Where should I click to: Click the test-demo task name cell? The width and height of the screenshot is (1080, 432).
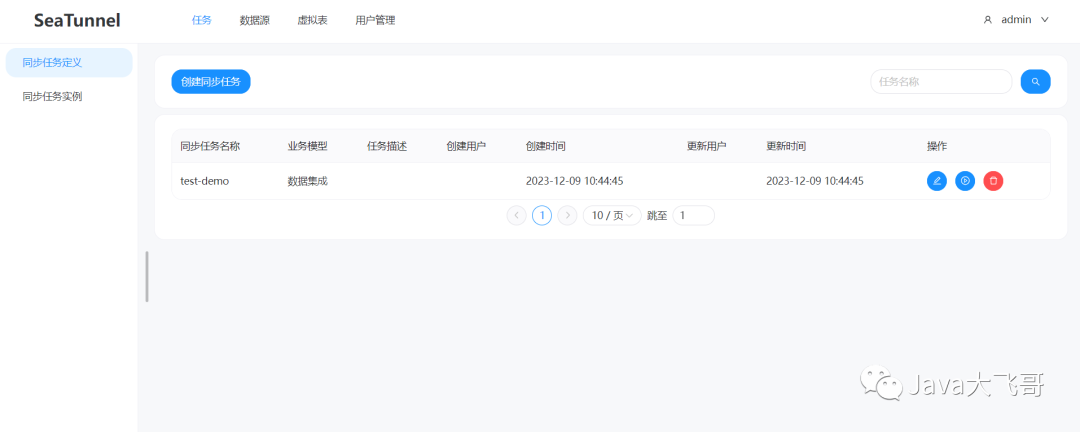205,181
